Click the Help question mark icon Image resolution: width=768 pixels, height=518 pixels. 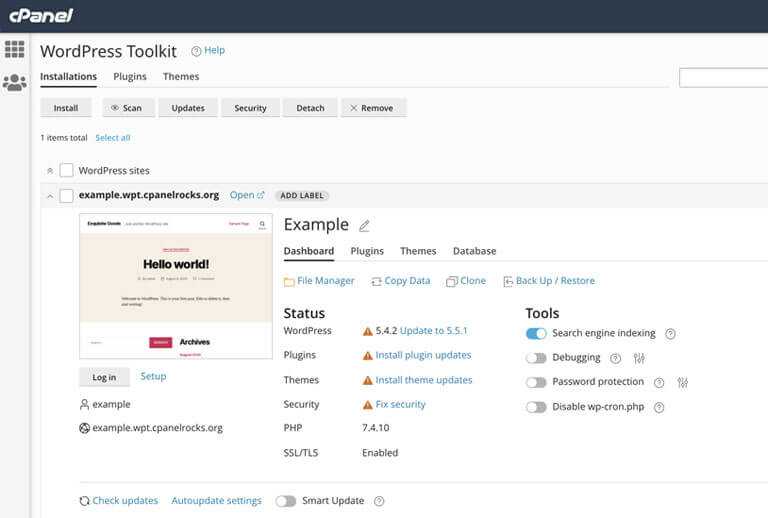[x=196, y=51]
